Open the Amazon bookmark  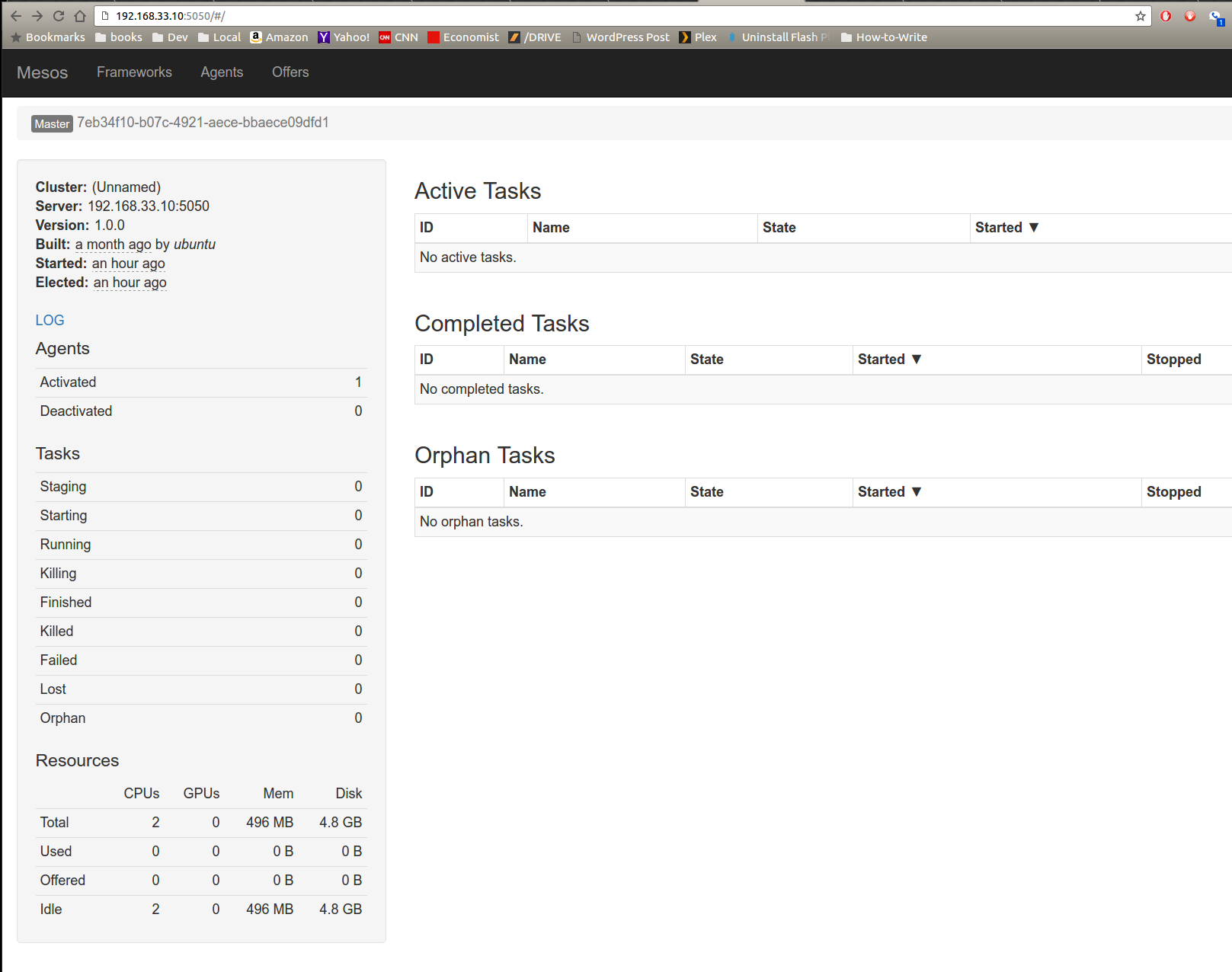(280, 37)
